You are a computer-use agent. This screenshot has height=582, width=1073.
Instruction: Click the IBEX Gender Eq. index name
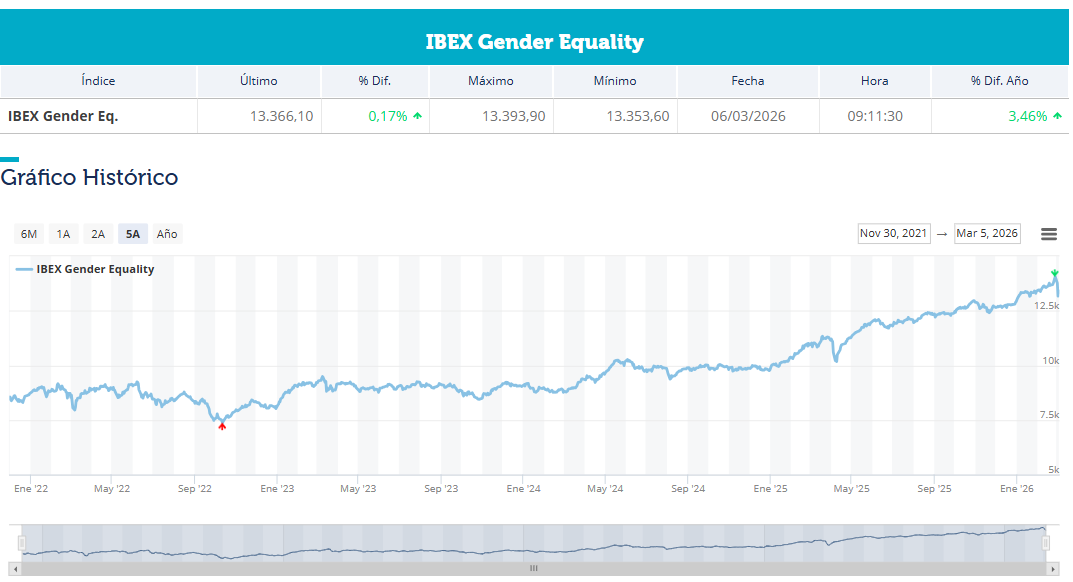click(63, 116)
